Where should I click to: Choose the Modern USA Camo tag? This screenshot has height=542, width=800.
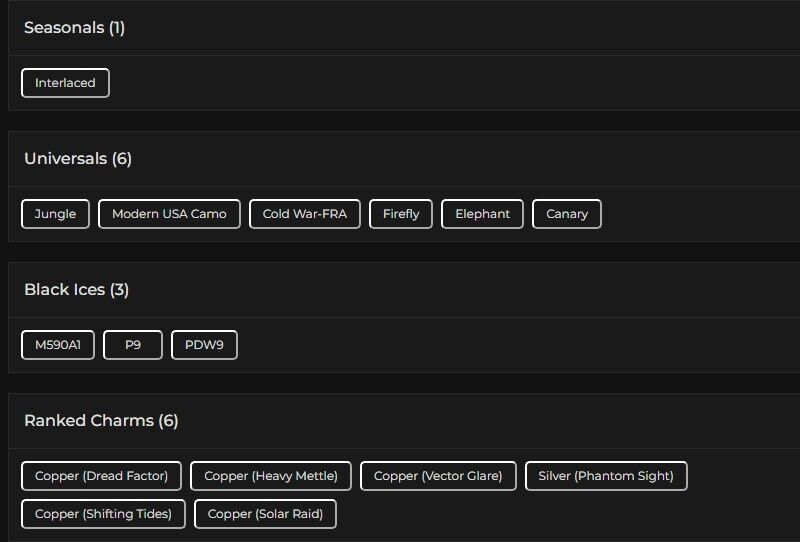point(169,214)
